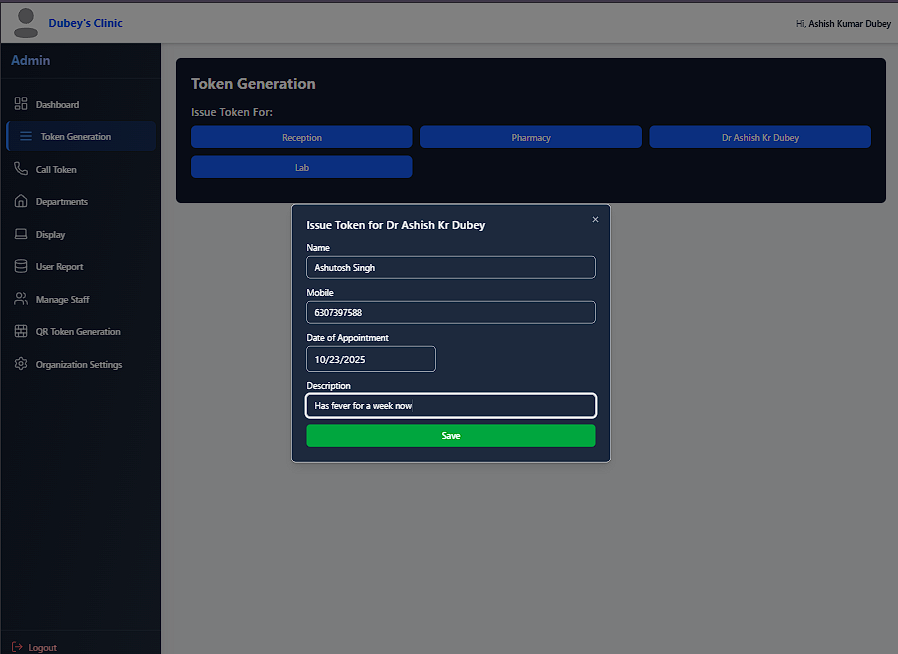Save the token for Dr Ashish Kr Dubey
898x654 pixels.
click(450, 435)
